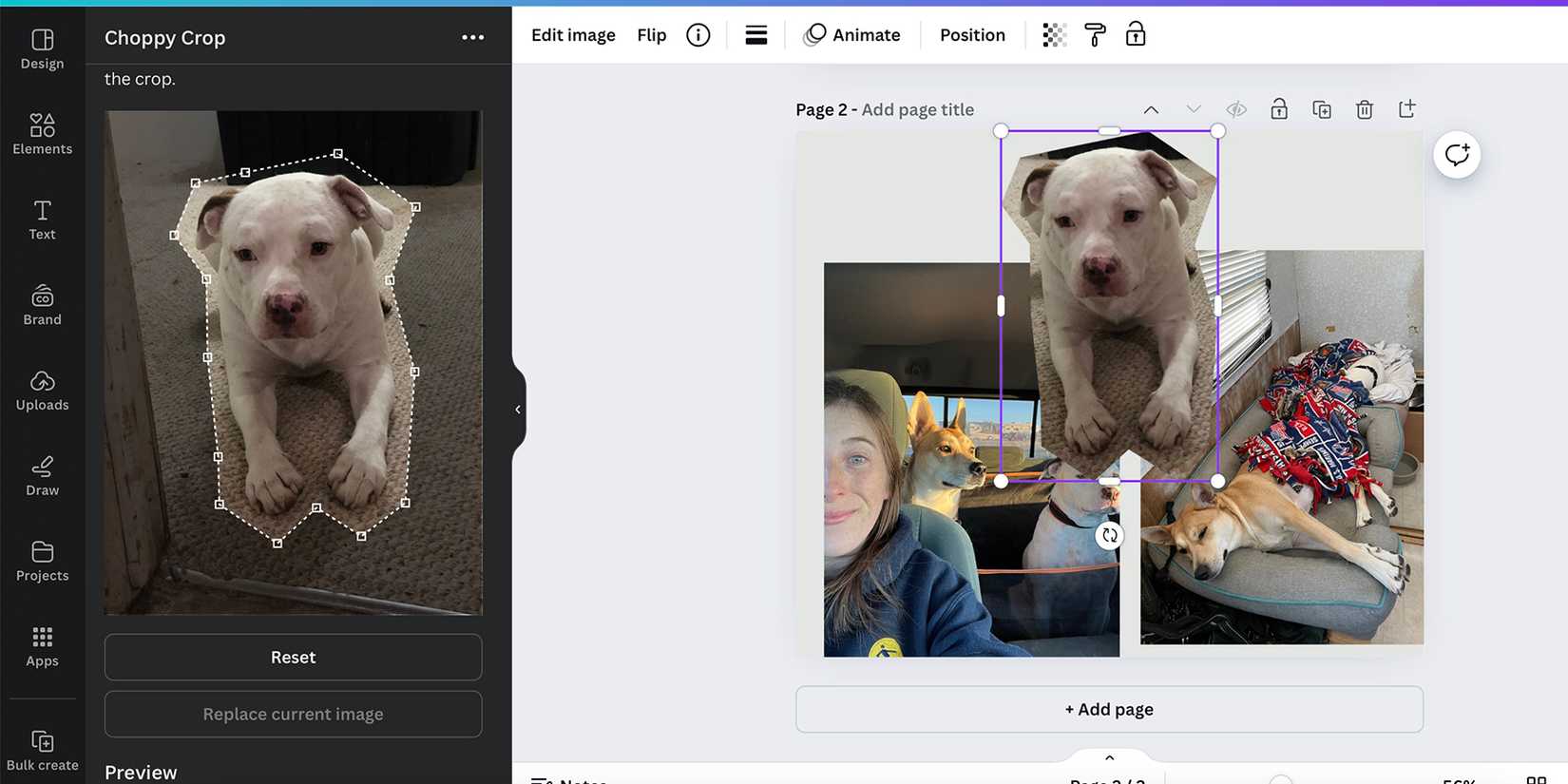This screenshot has height=784, width=1568.
Task: Show image info from the toolbar
Action: tap(698, 35)
